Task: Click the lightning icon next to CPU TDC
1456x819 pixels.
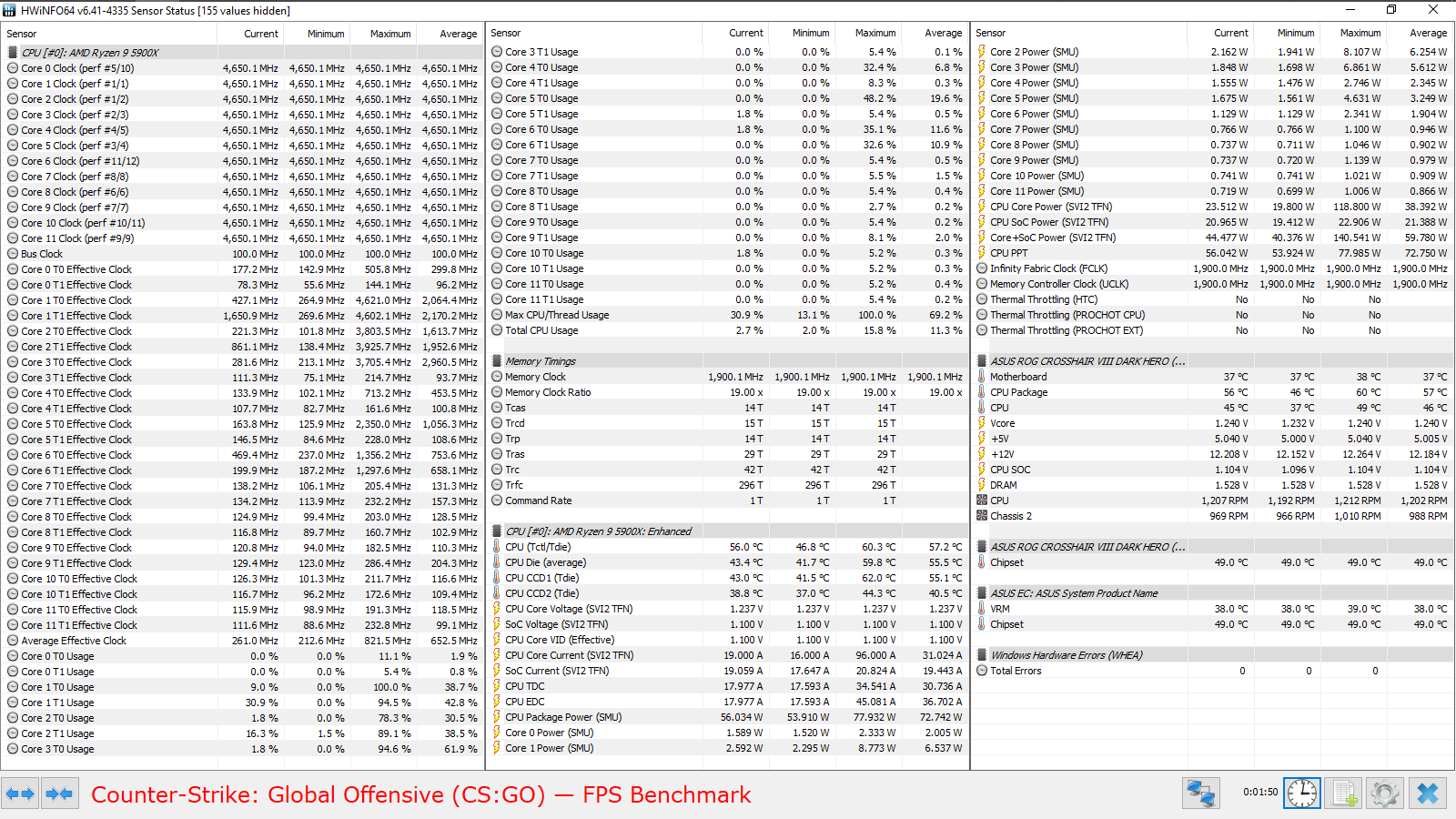Action: pos(497,686)
